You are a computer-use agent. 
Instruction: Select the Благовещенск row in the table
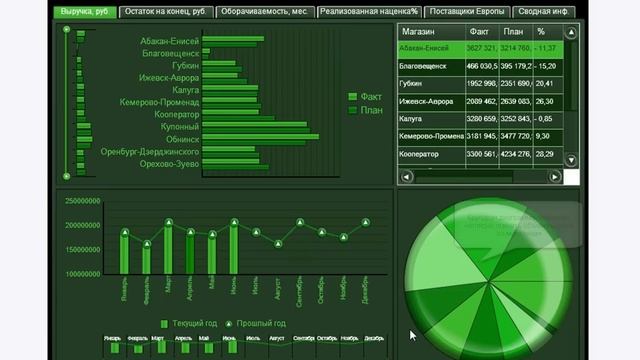tap(481, 67)
